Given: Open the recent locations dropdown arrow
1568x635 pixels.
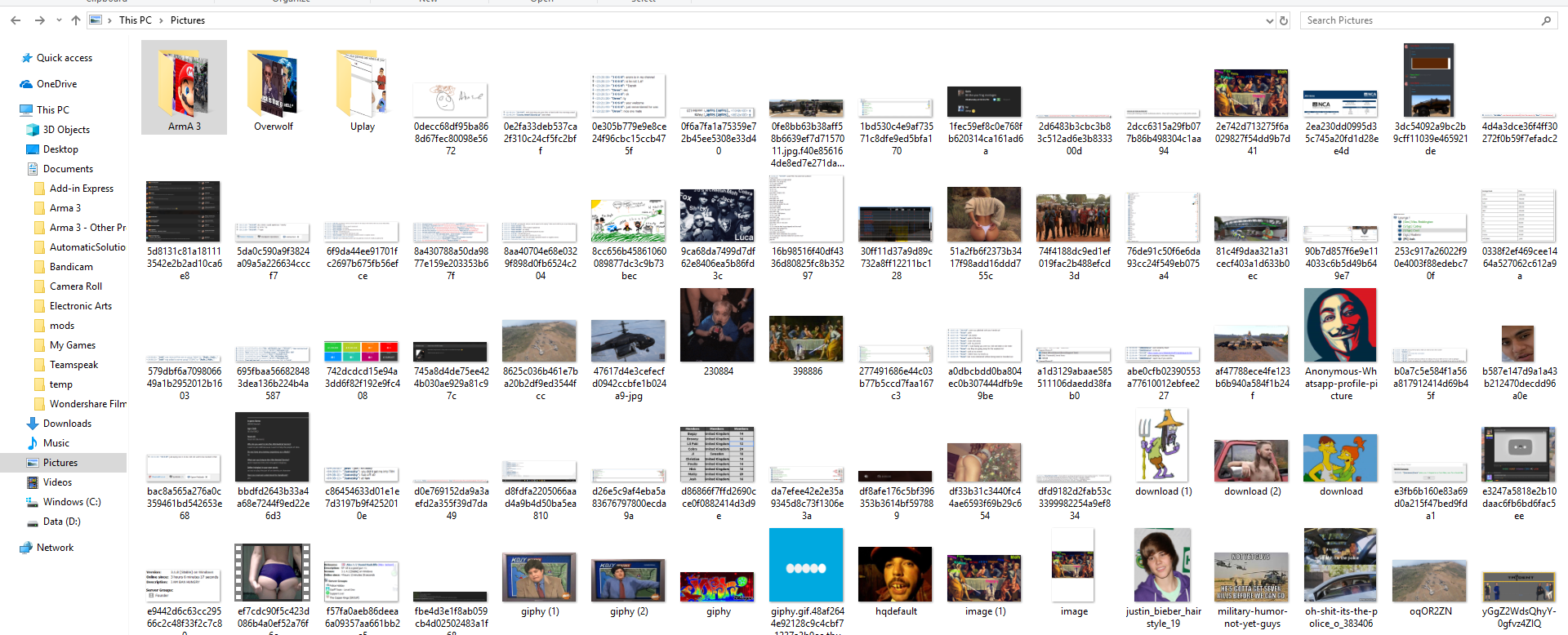Looking at the screenshot, I should click(x=59, y=20).
